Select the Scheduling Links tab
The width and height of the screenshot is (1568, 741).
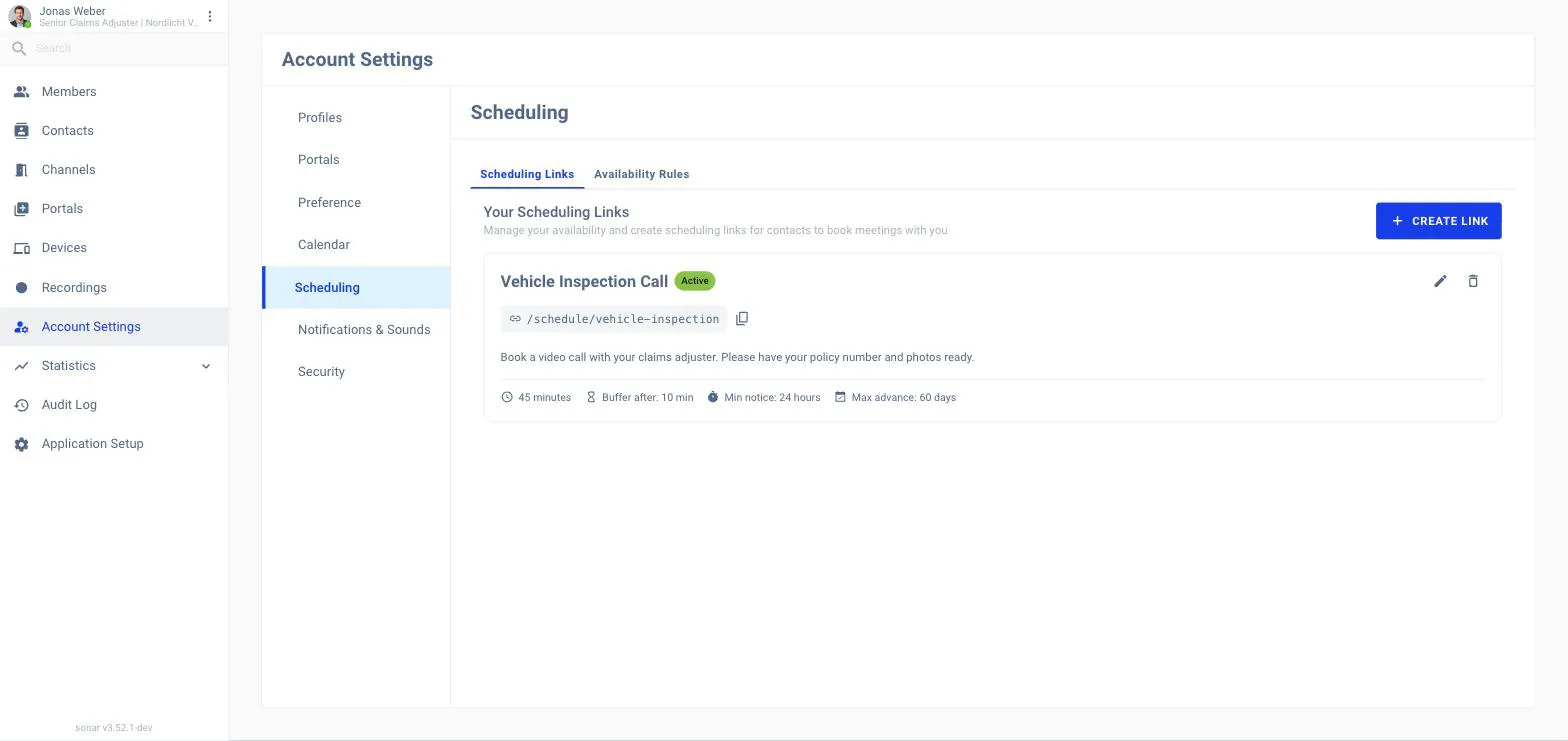pos(527,174)
